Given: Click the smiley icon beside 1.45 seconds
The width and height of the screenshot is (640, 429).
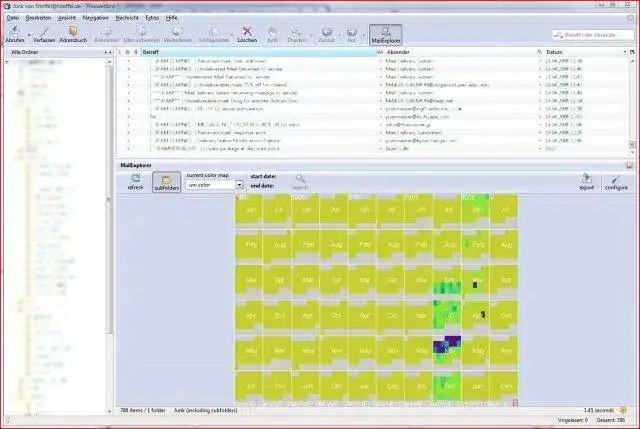Looking at the screenshot, I should tap(623, 410).
